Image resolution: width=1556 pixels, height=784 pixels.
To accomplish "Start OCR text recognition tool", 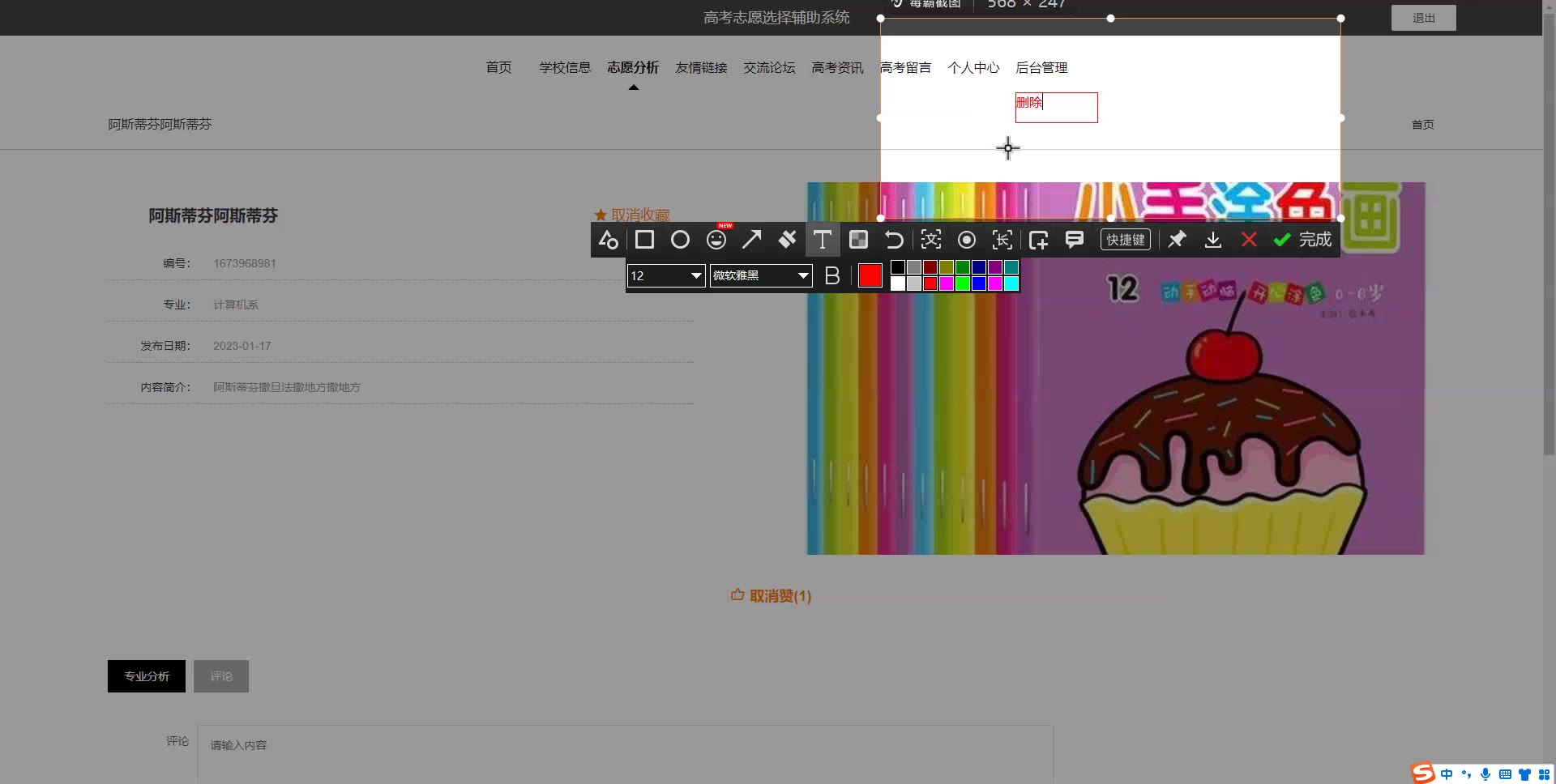I will [x=931, y=240].
